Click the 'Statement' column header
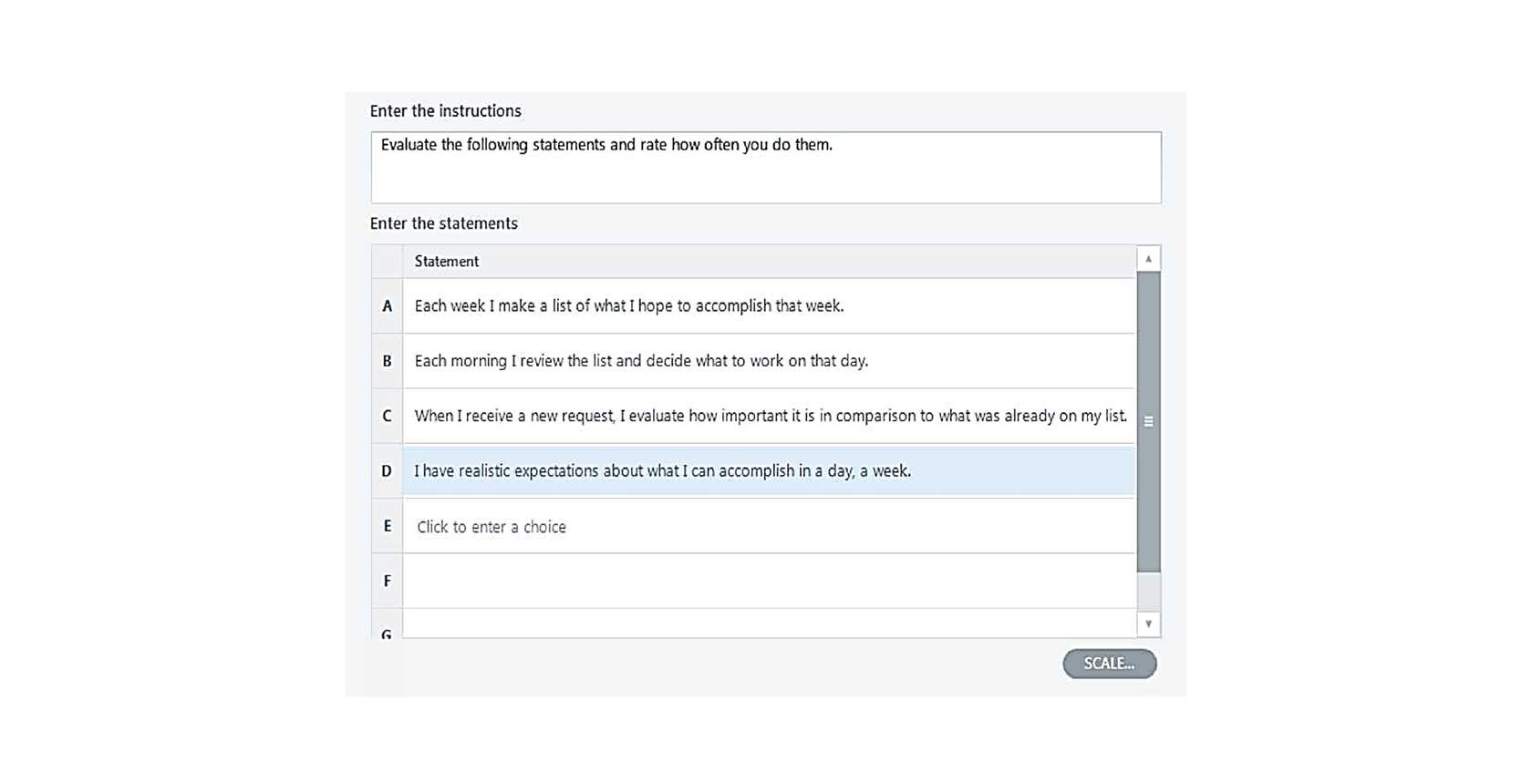The width and height of the screenshot is (1532, 784). pos(770,262)
